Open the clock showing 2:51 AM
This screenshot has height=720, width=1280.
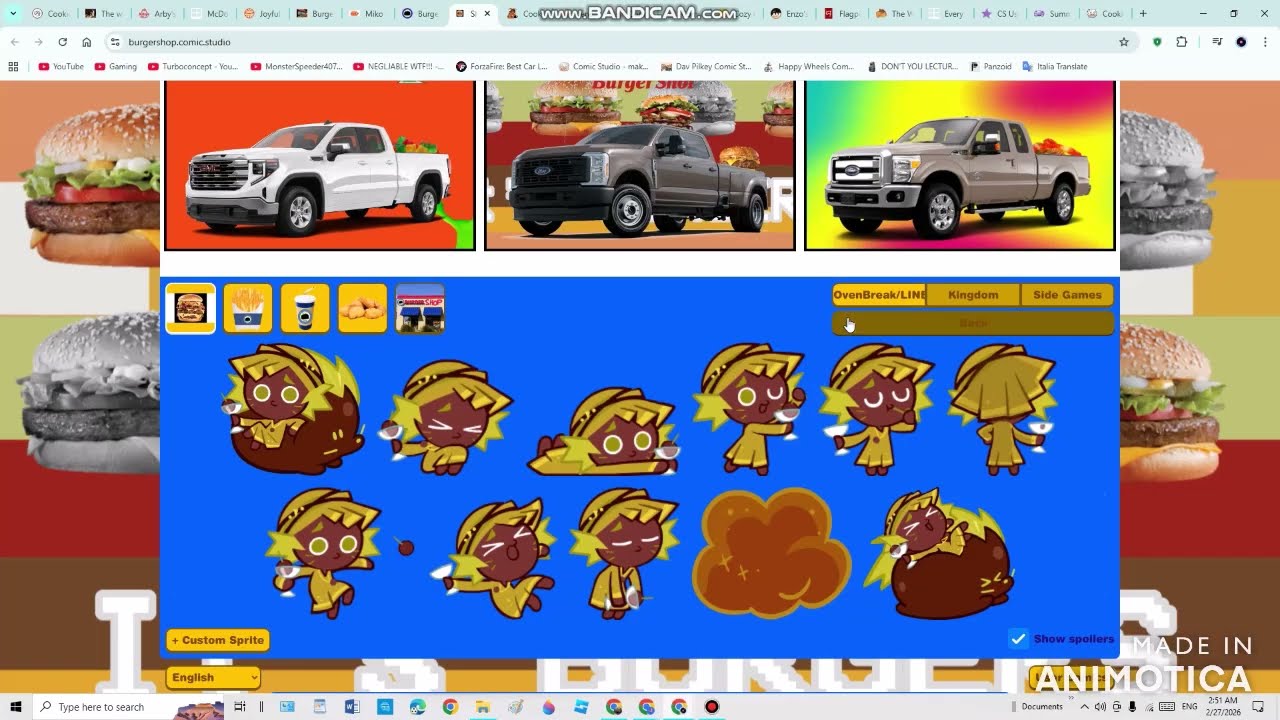pos(1223,707)
